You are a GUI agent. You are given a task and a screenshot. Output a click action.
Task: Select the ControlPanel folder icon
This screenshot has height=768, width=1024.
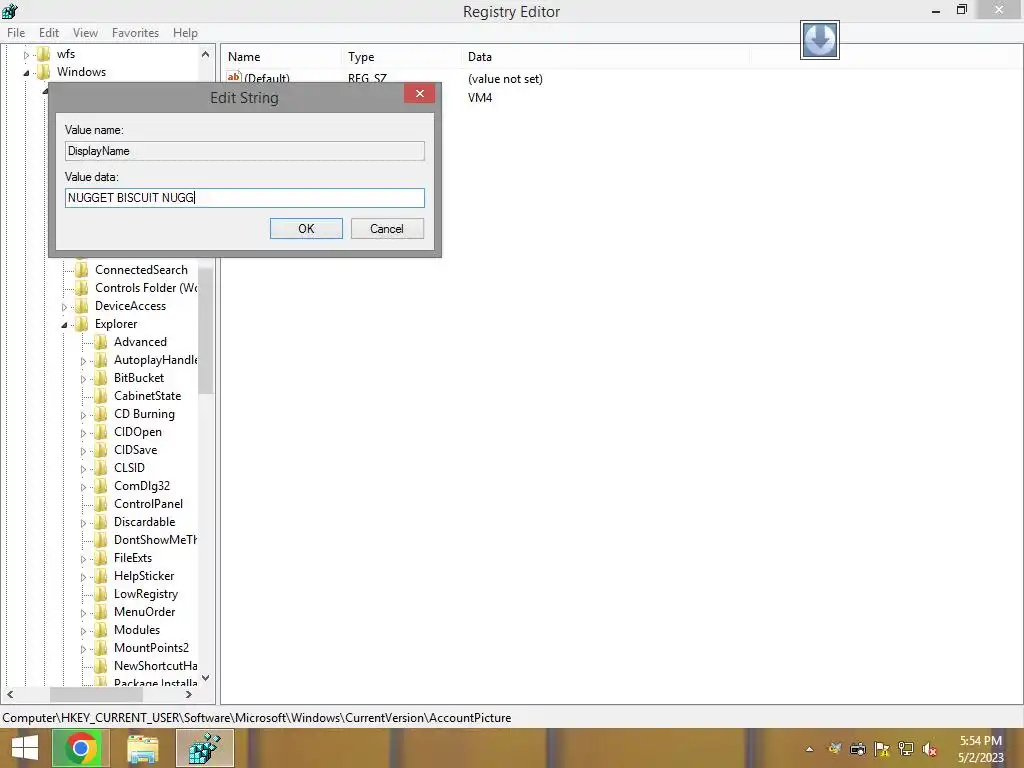point(101,504)
